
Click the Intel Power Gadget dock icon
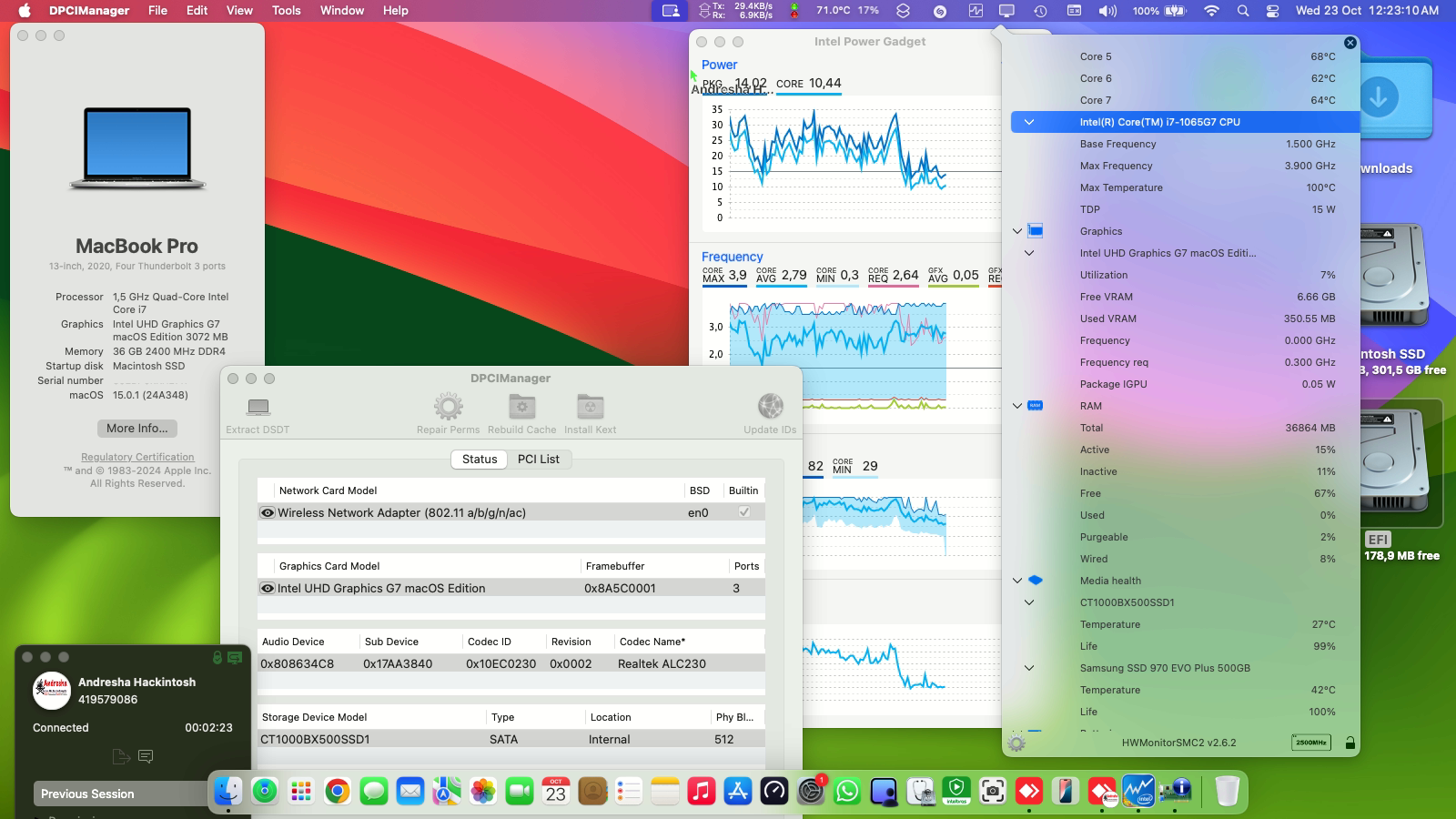pyautogui.click(x=1140, y=791)
